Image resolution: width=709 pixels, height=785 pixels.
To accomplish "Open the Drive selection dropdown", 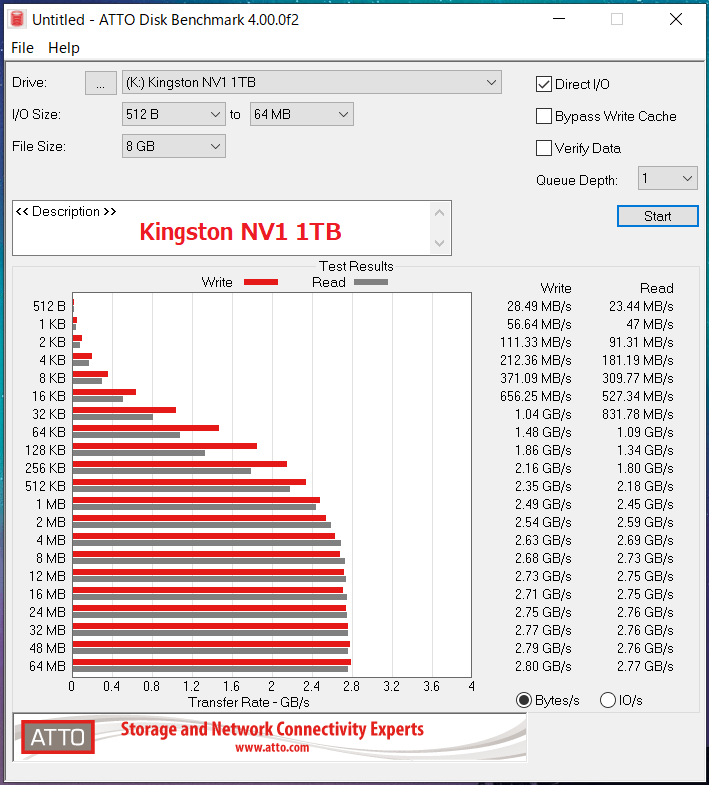I will [312, 82].
